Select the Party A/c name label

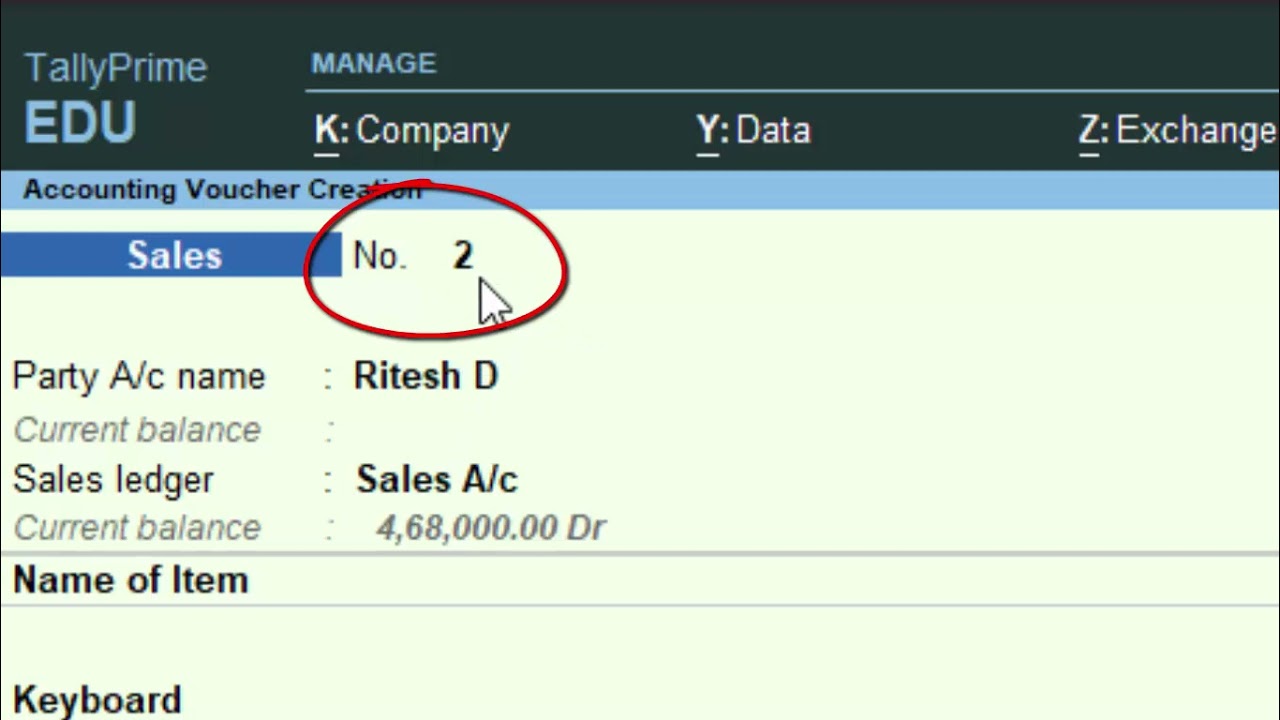click(139, 377)
